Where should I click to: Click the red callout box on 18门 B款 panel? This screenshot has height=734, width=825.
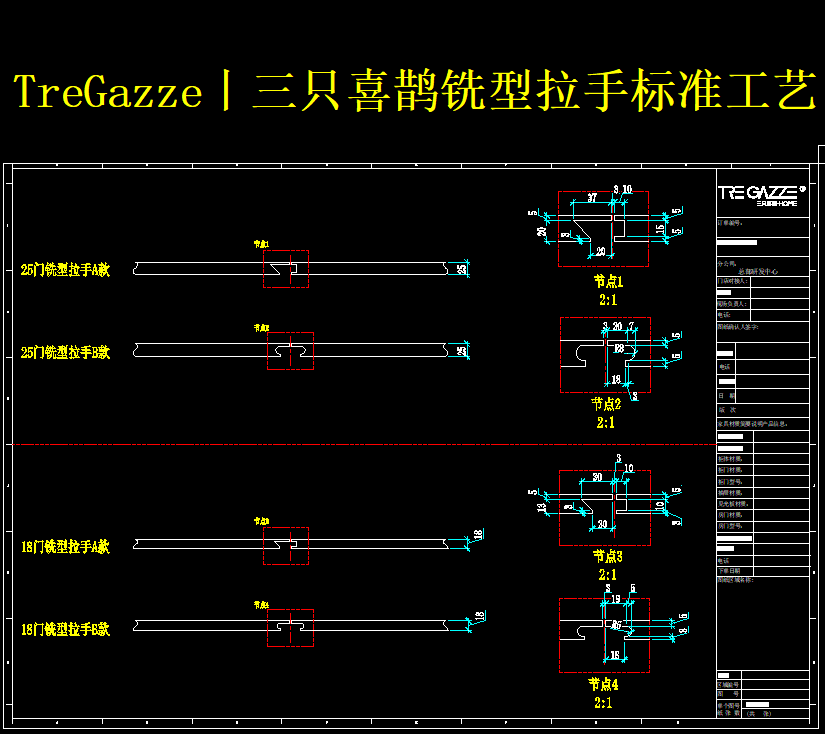[290, 628]
